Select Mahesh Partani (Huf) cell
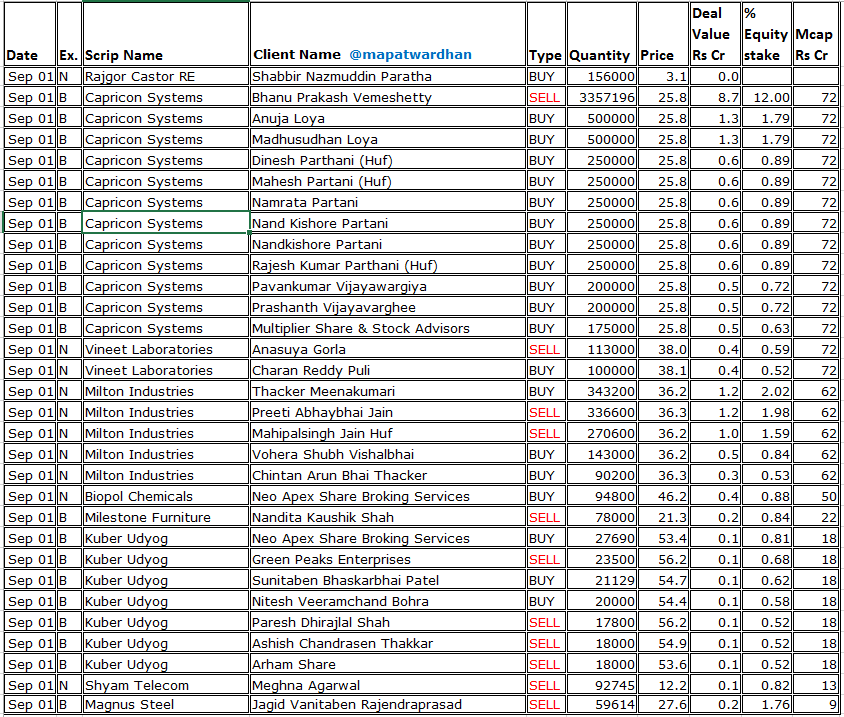The image size is (844, 717). [388, 181]
